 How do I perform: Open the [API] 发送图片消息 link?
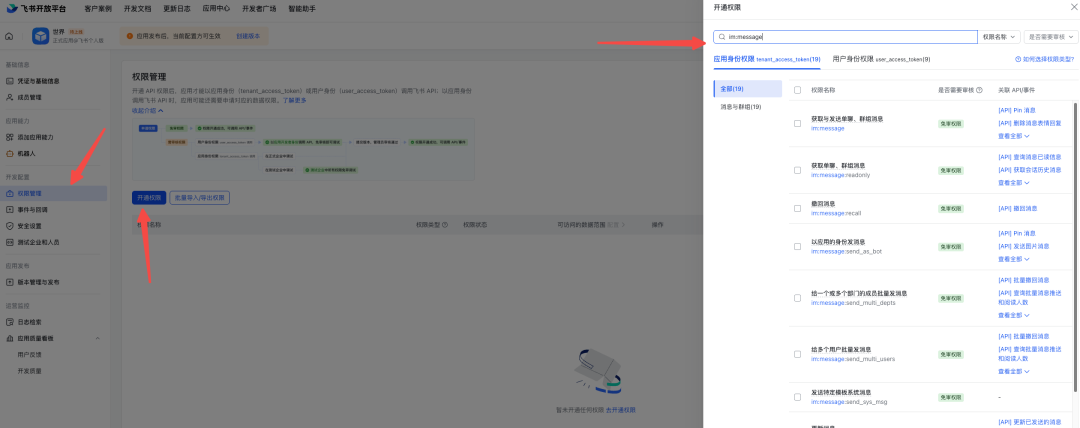pos(1024,246)
